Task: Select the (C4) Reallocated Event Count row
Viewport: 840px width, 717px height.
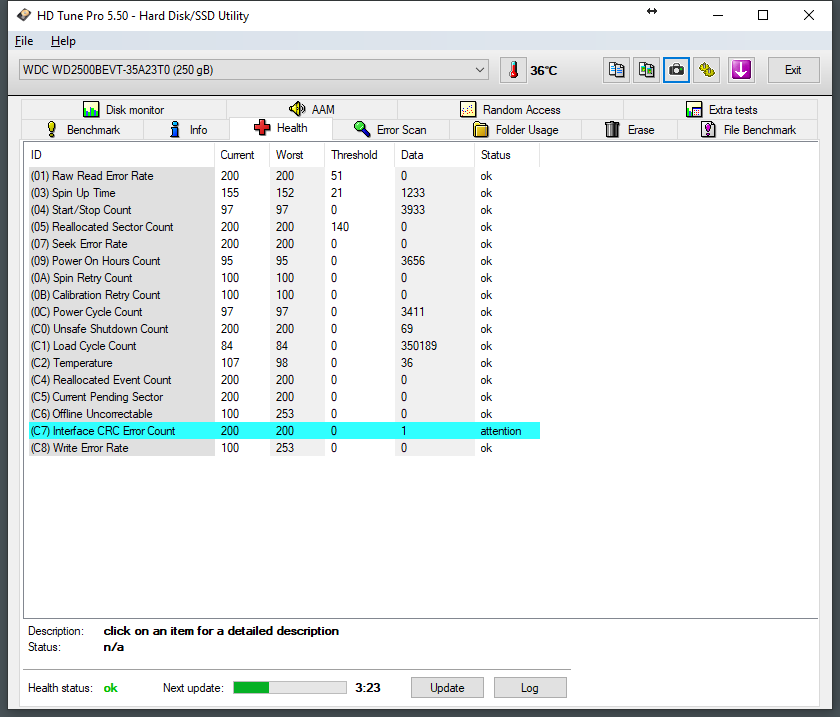Action: pyautogui.click(x=284, y=380)
